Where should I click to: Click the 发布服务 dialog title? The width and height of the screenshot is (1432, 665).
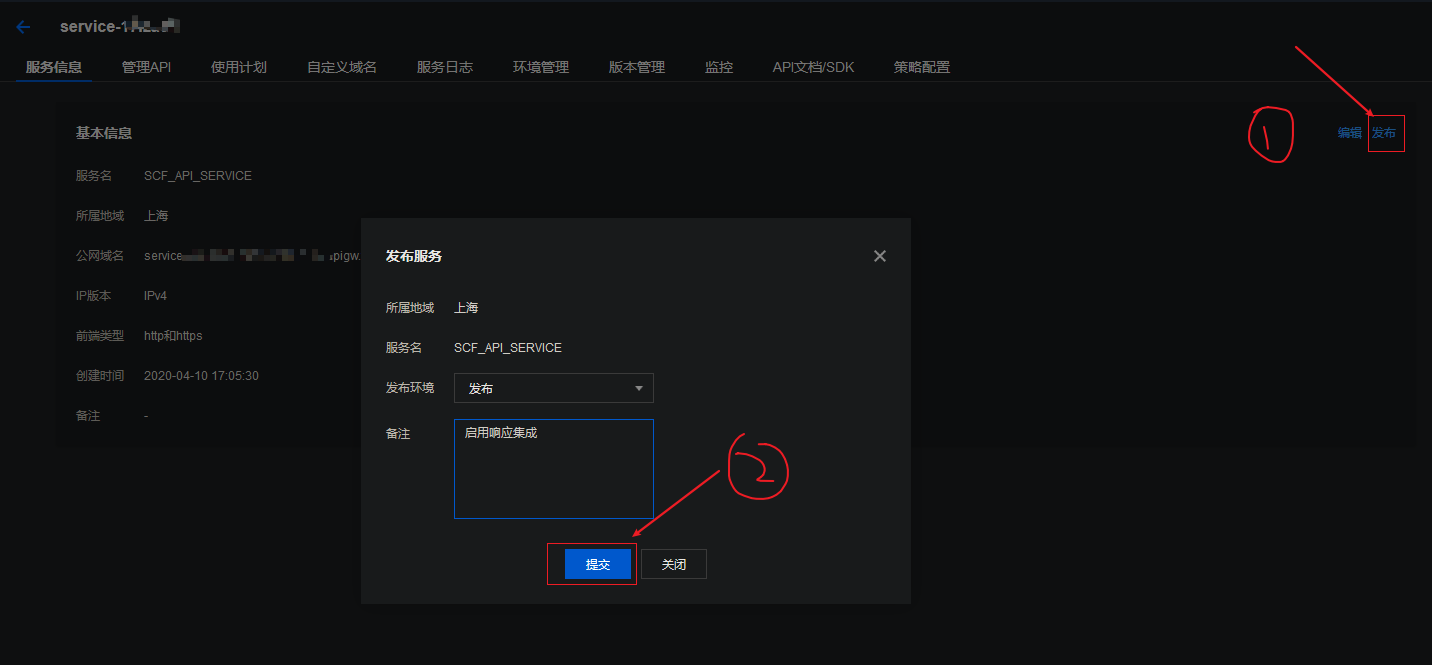click(x=414, y=256)
